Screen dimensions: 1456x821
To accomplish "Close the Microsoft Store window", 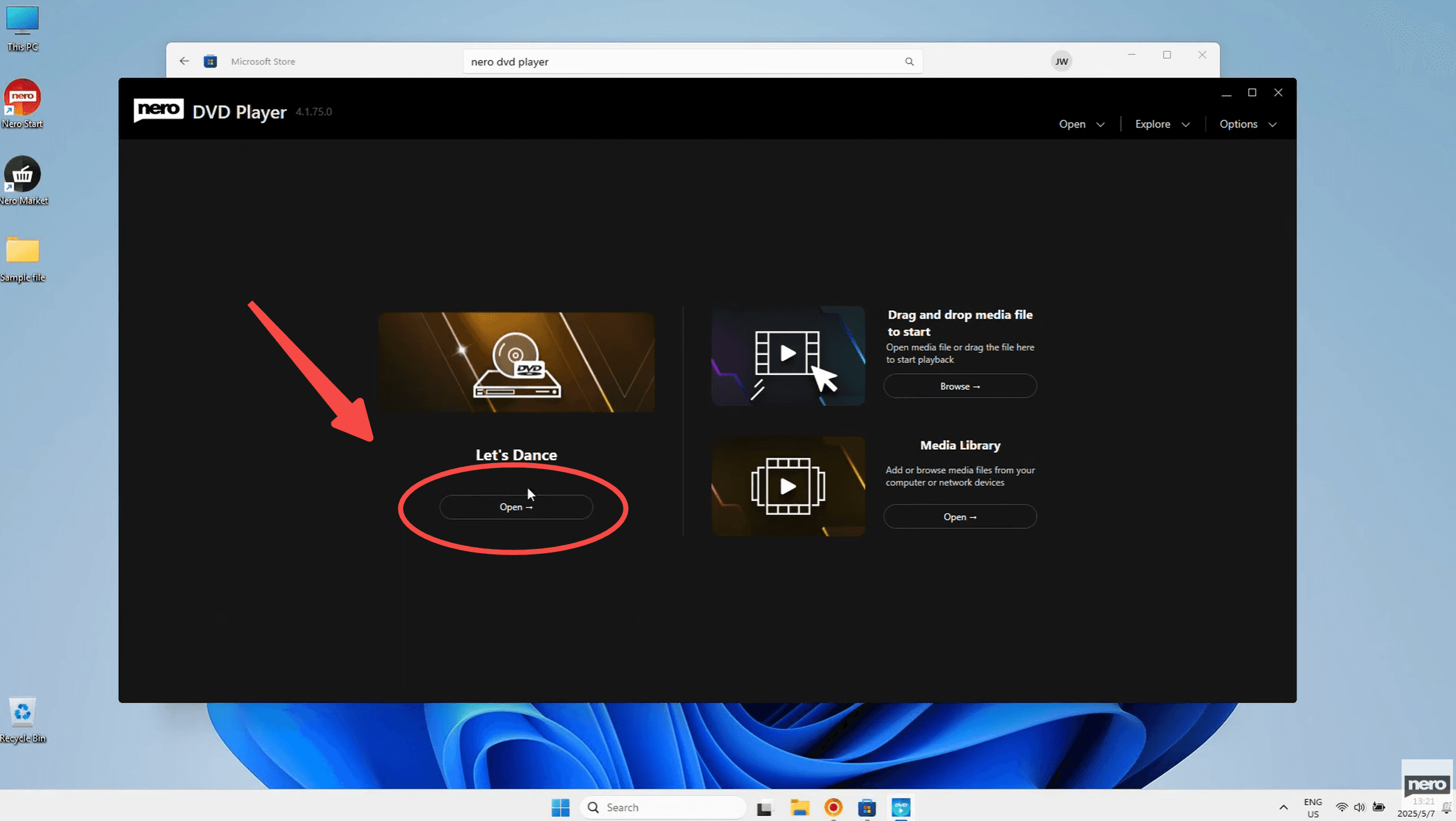I will [1202, 54].
